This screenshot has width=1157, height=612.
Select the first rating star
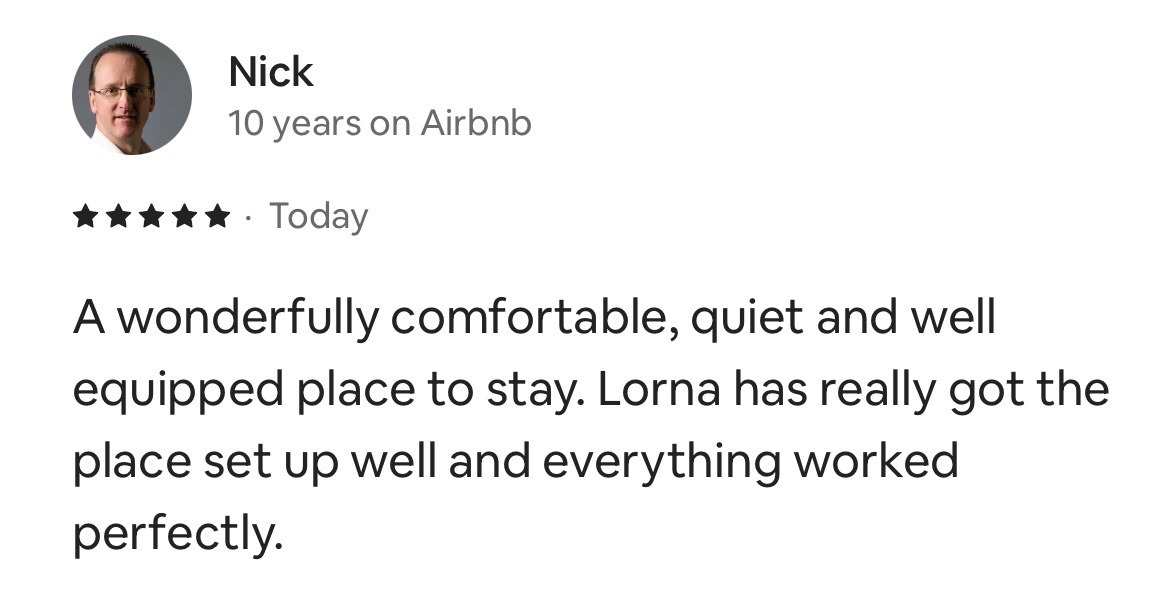tap(86, 217)
